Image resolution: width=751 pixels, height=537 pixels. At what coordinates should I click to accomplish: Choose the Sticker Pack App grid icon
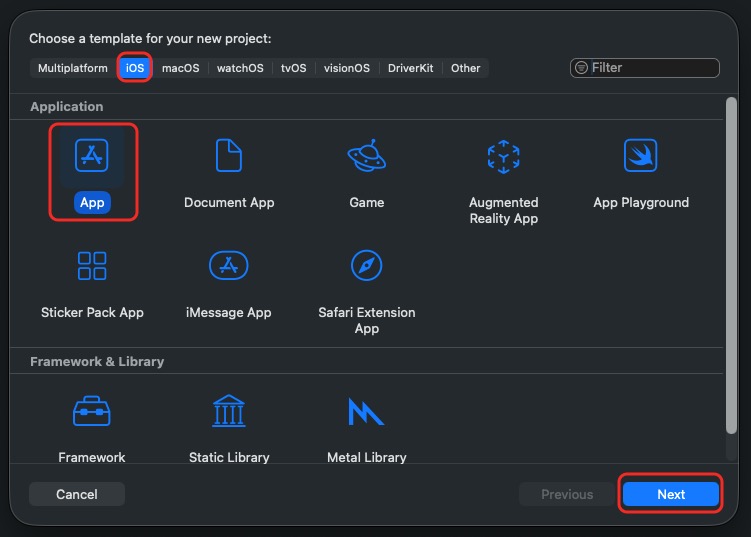(x=92, y=265)
